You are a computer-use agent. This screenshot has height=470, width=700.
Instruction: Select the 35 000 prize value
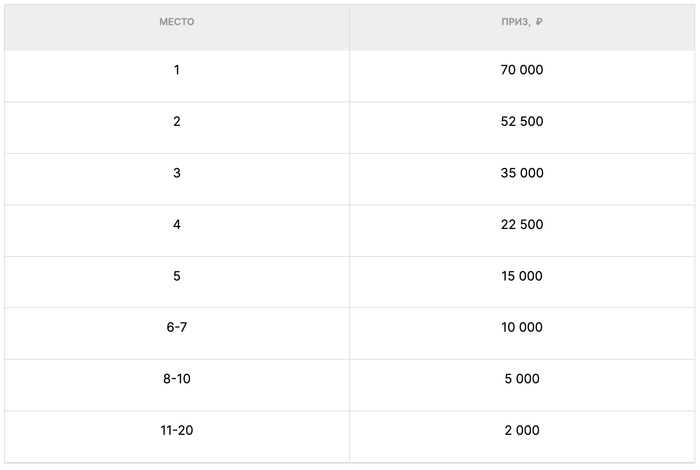[522, 173]
